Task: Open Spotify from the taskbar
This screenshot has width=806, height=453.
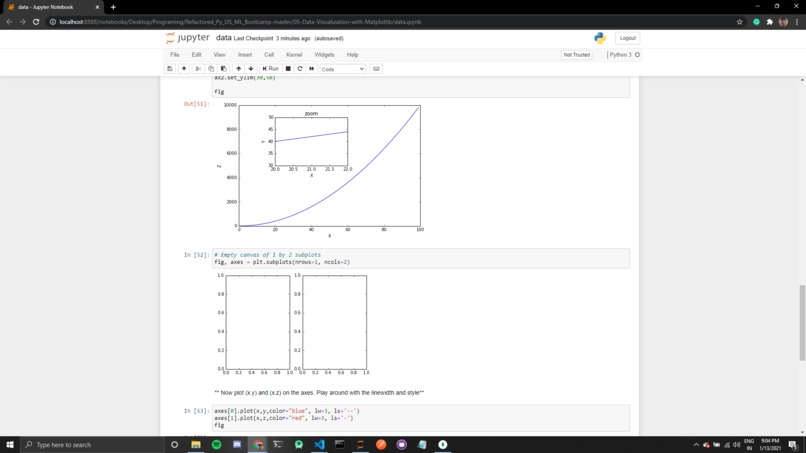Action: [216, 445]
